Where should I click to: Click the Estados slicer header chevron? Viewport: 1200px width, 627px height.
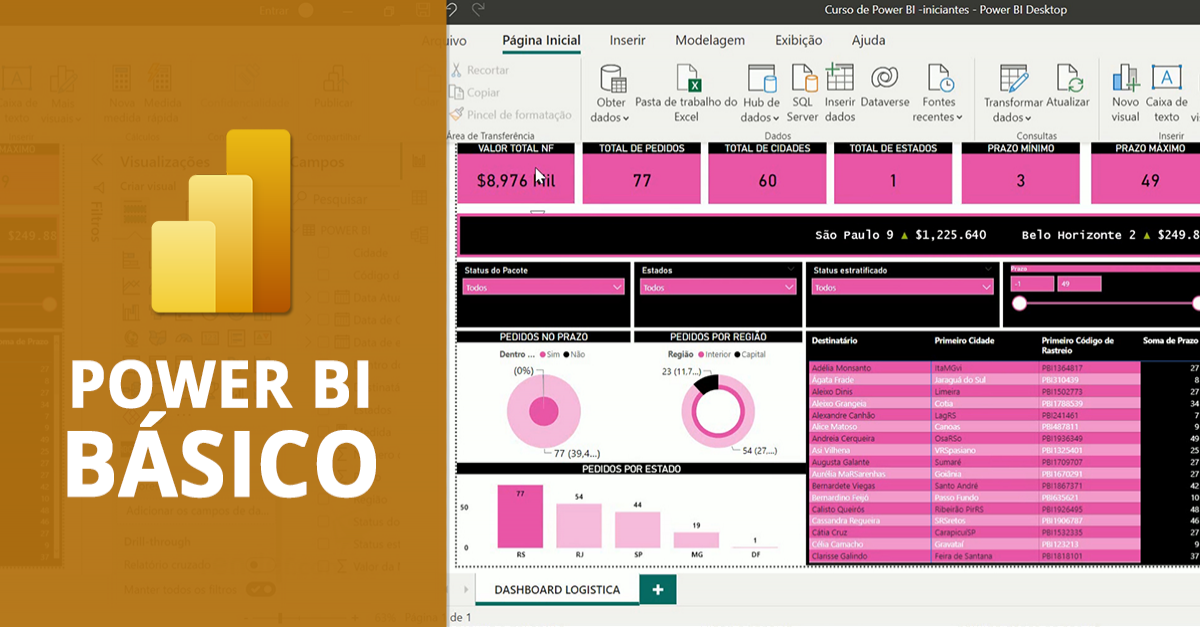pos(792,270)
